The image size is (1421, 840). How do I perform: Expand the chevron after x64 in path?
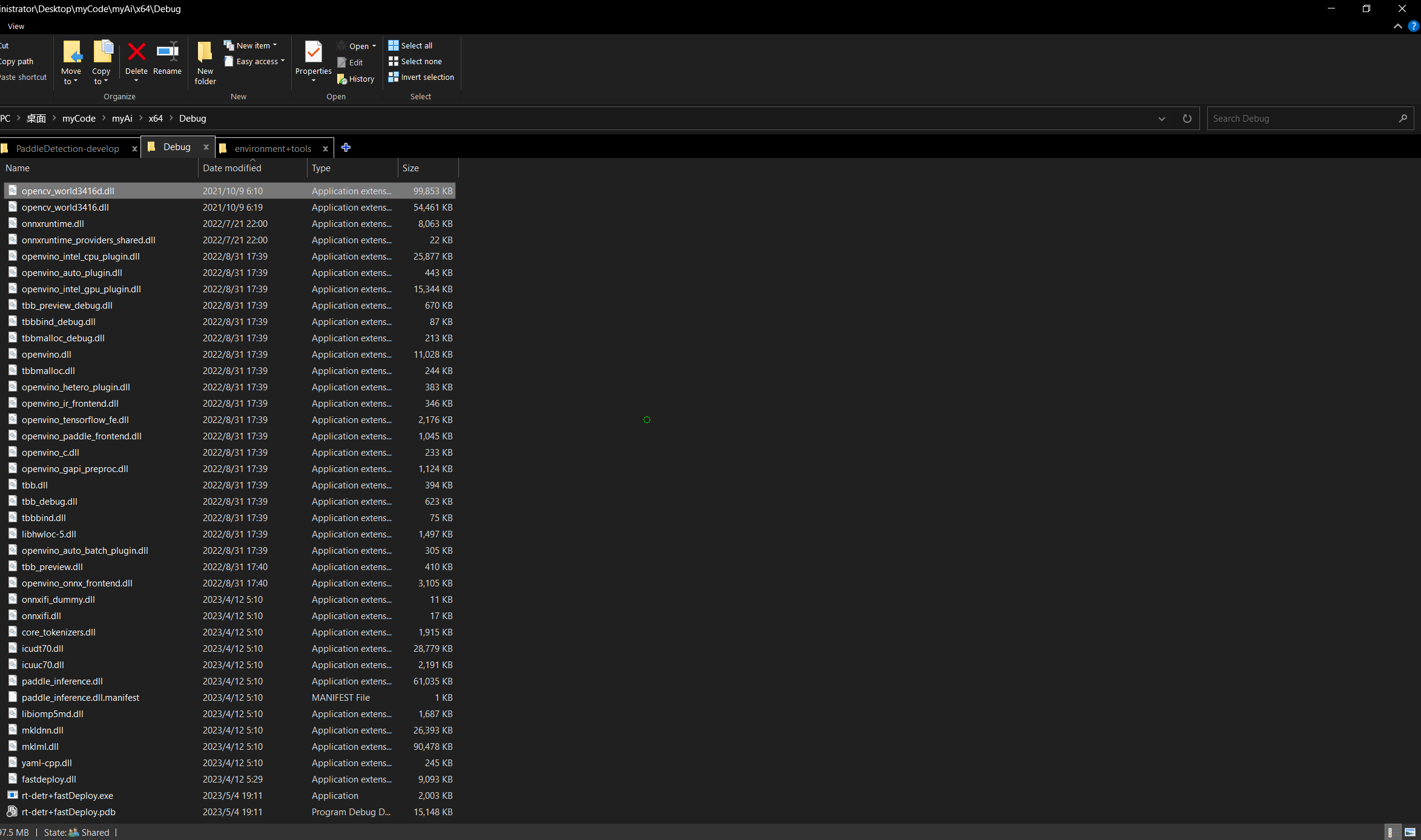coord(171,118)
